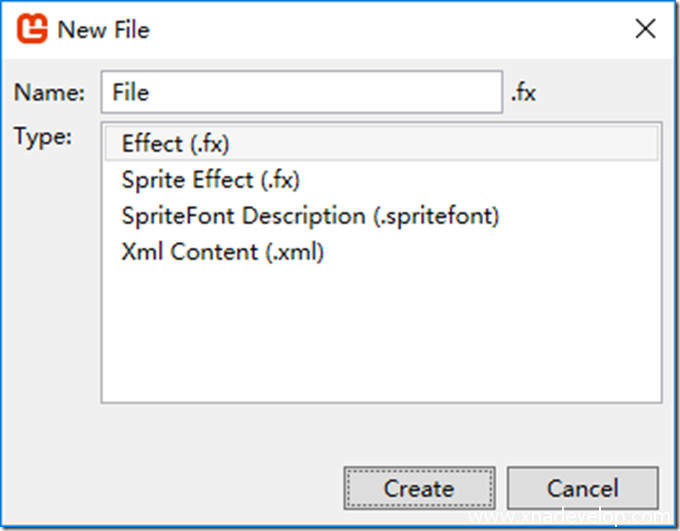Click the empty gap between Create and Cancel
The height and width of the screenshot is (531, 680).
click(500, 488)
